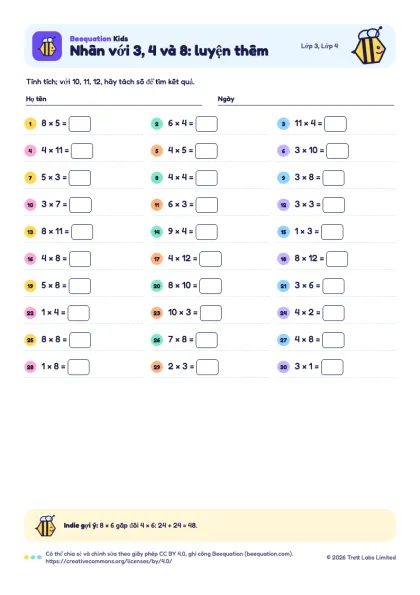Click the answer box for 8 × 12

tap(337, 259)
